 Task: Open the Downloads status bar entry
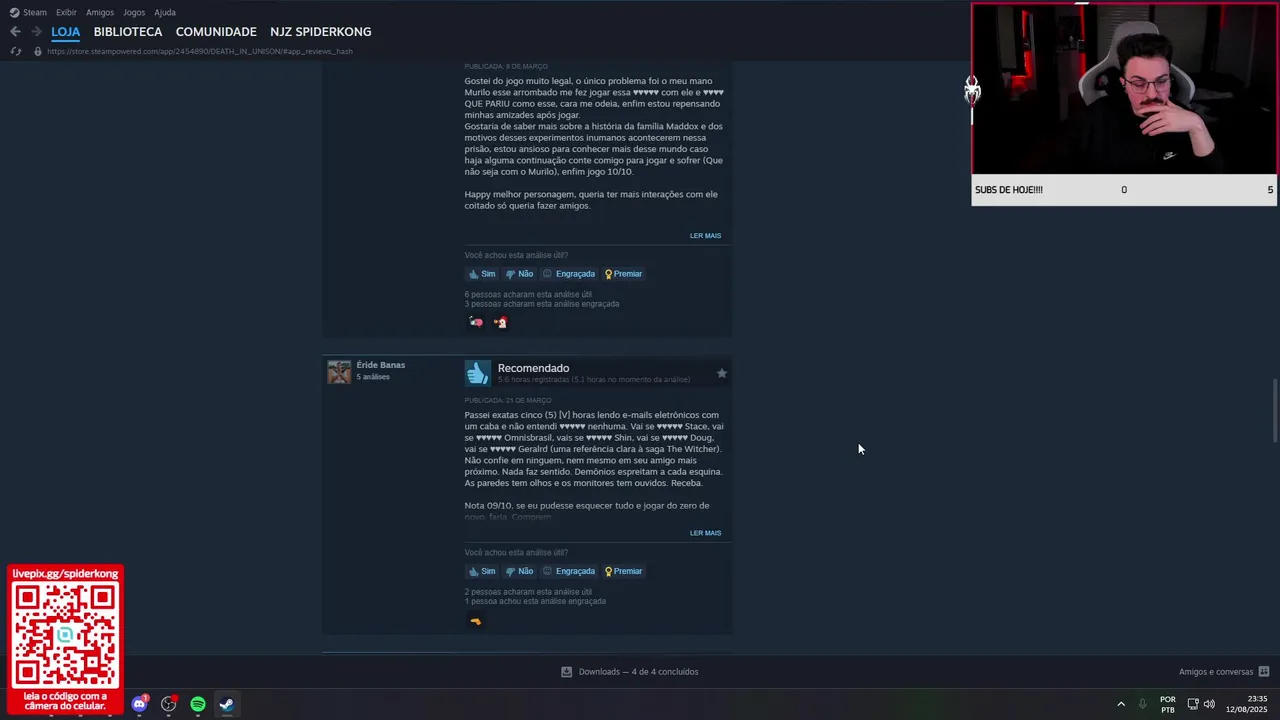[x=638, y=672]
